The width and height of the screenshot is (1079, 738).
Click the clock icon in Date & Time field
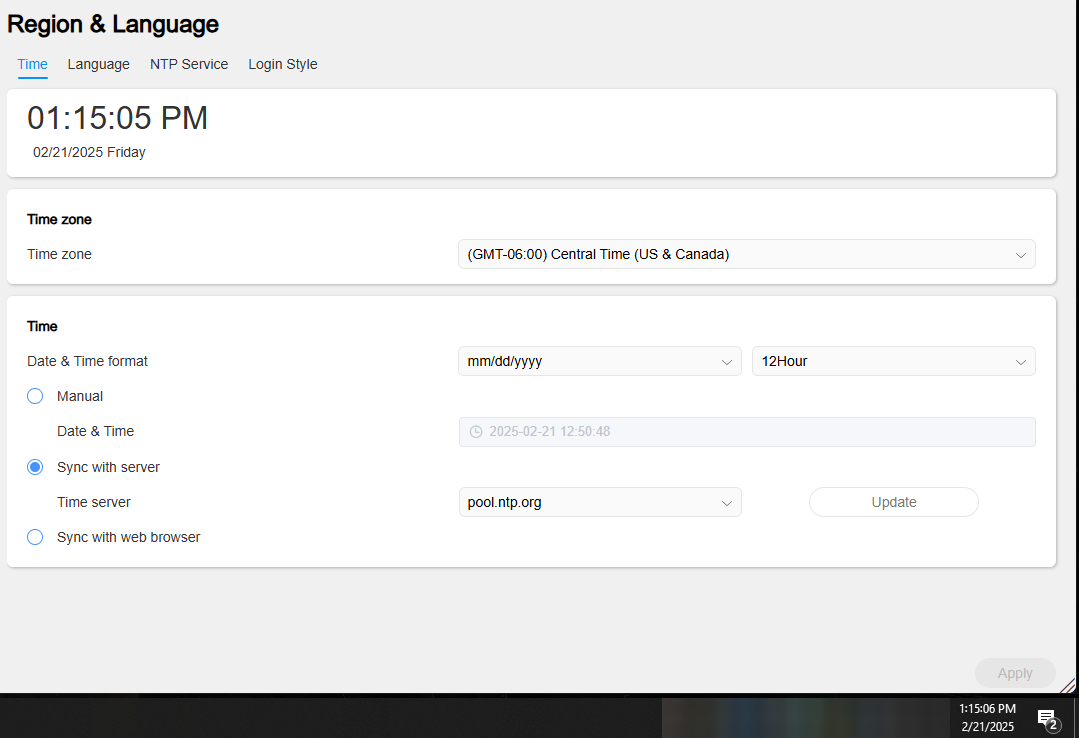point(476,432)
